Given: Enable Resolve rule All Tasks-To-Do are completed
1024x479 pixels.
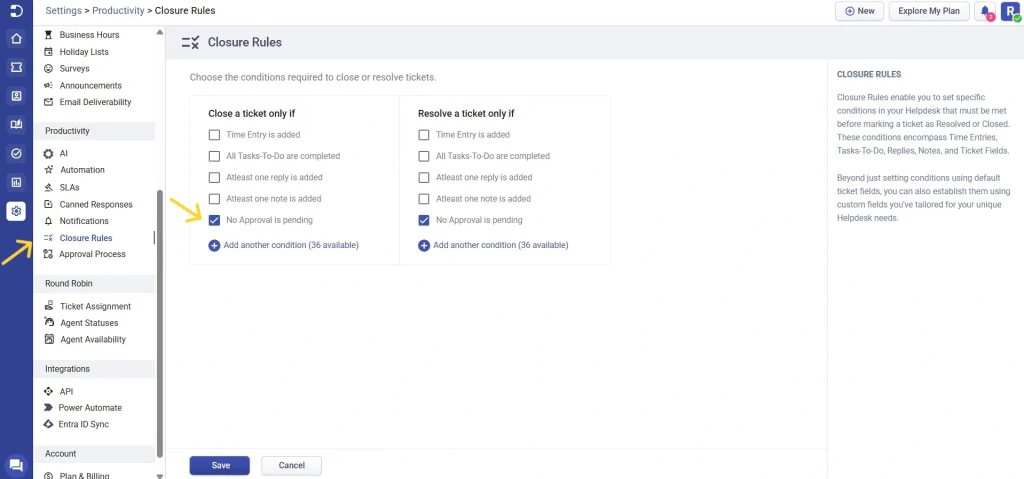Looking at the screenshot, I should [x=424, y=156].
